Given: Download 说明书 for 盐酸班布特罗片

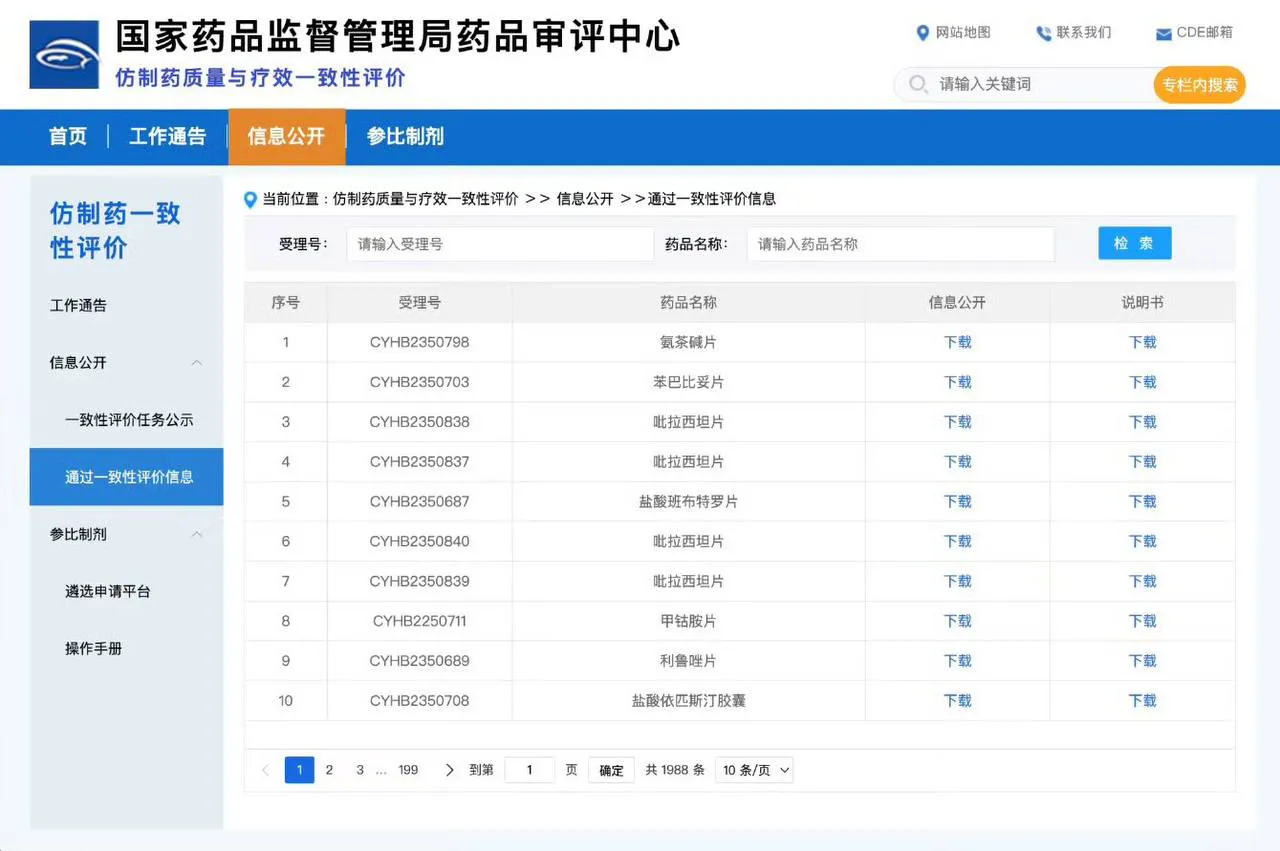Looking at the screenshot, I should [x=1142, y=502].
